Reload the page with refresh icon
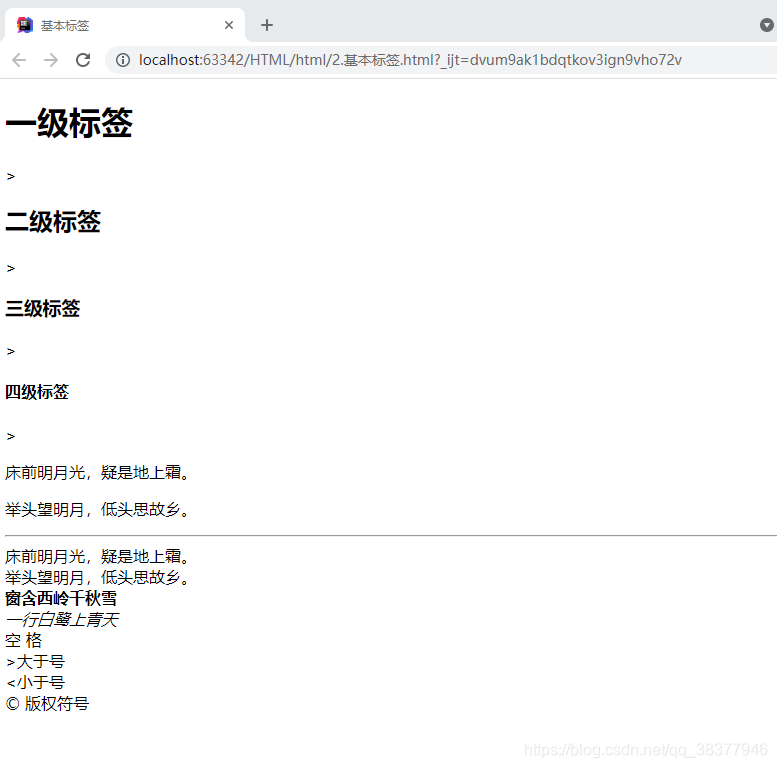Screen dimensions: 777x768 click(83, 60)
